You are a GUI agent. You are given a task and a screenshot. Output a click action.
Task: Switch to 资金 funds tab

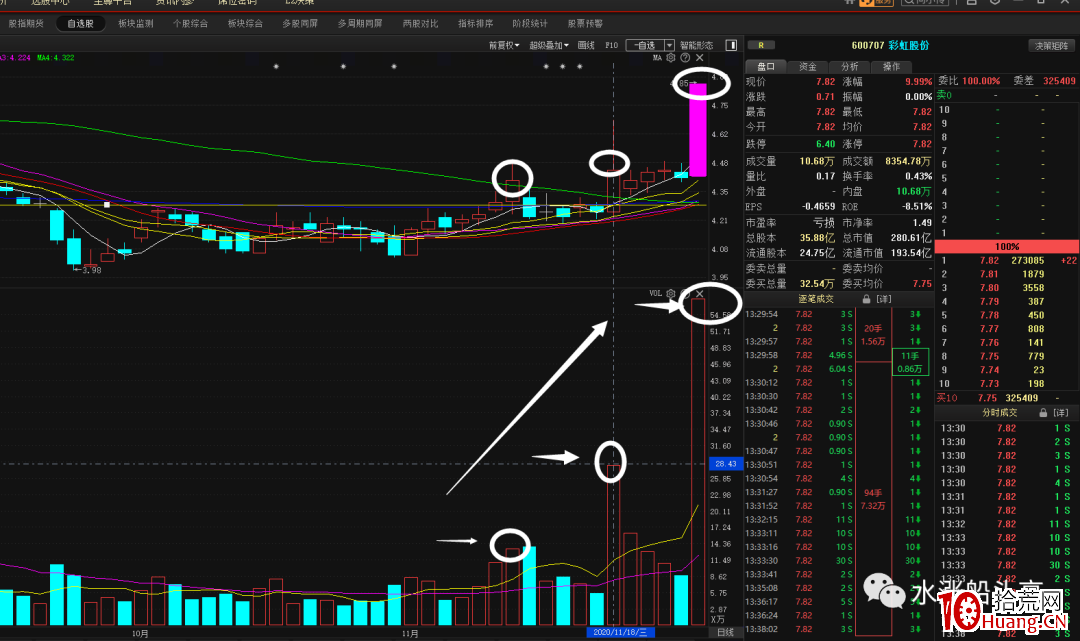807,67
